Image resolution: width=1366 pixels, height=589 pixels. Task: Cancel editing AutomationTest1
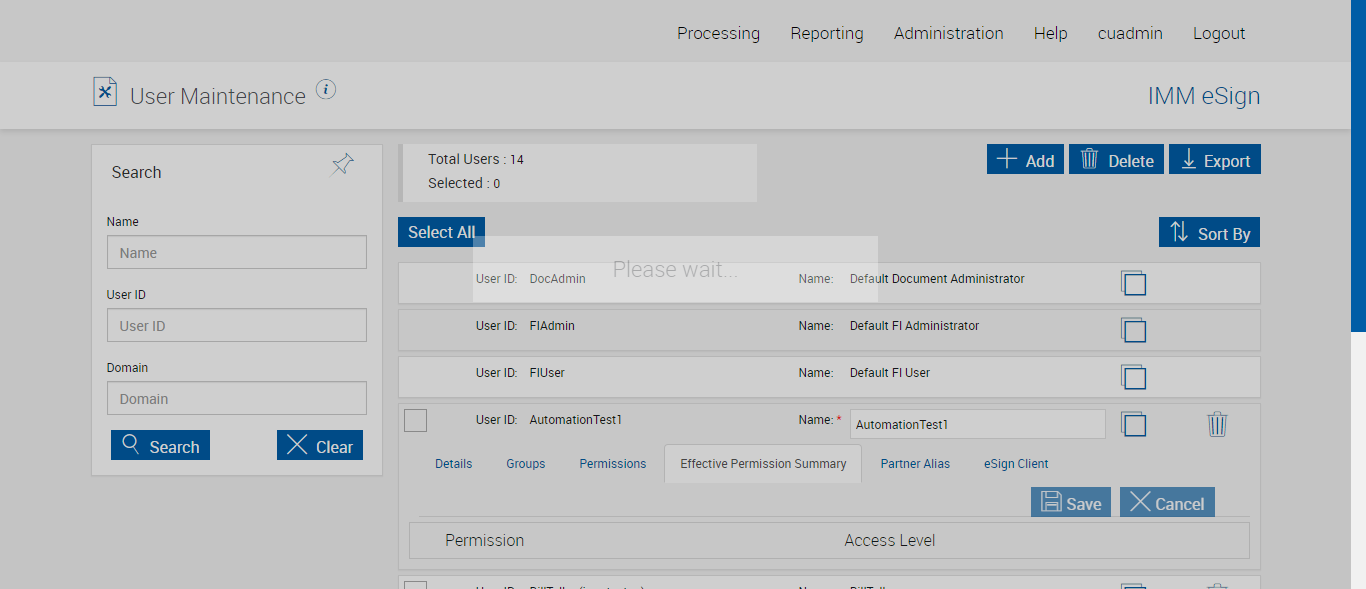click(1167, 502)
